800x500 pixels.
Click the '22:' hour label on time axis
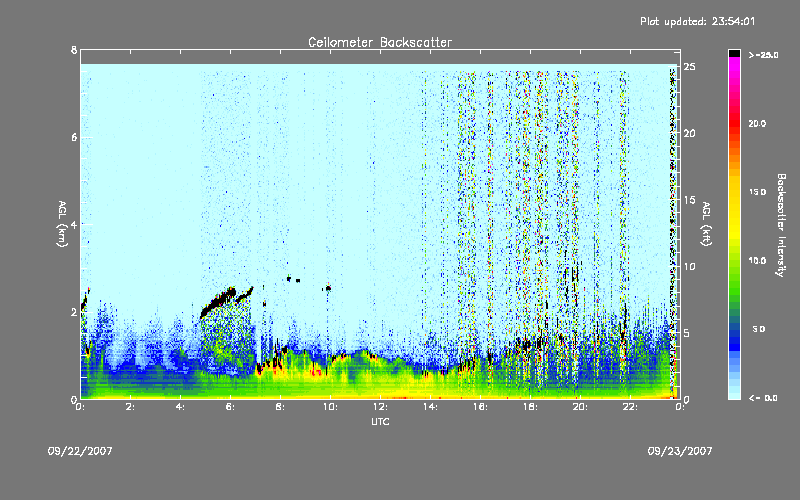click(x=630, y=407)
